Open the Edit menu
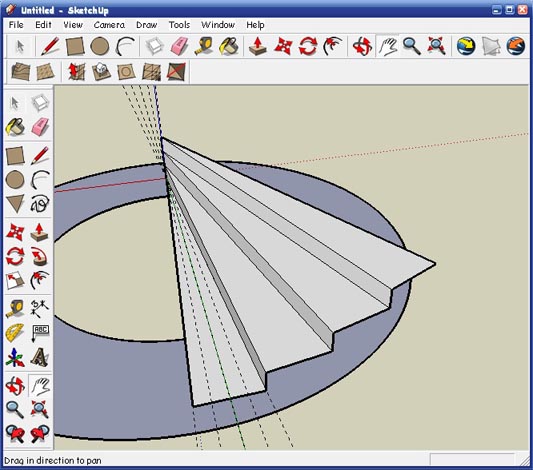The width and height of the screenshot is (533, 470). pos(43,25)
